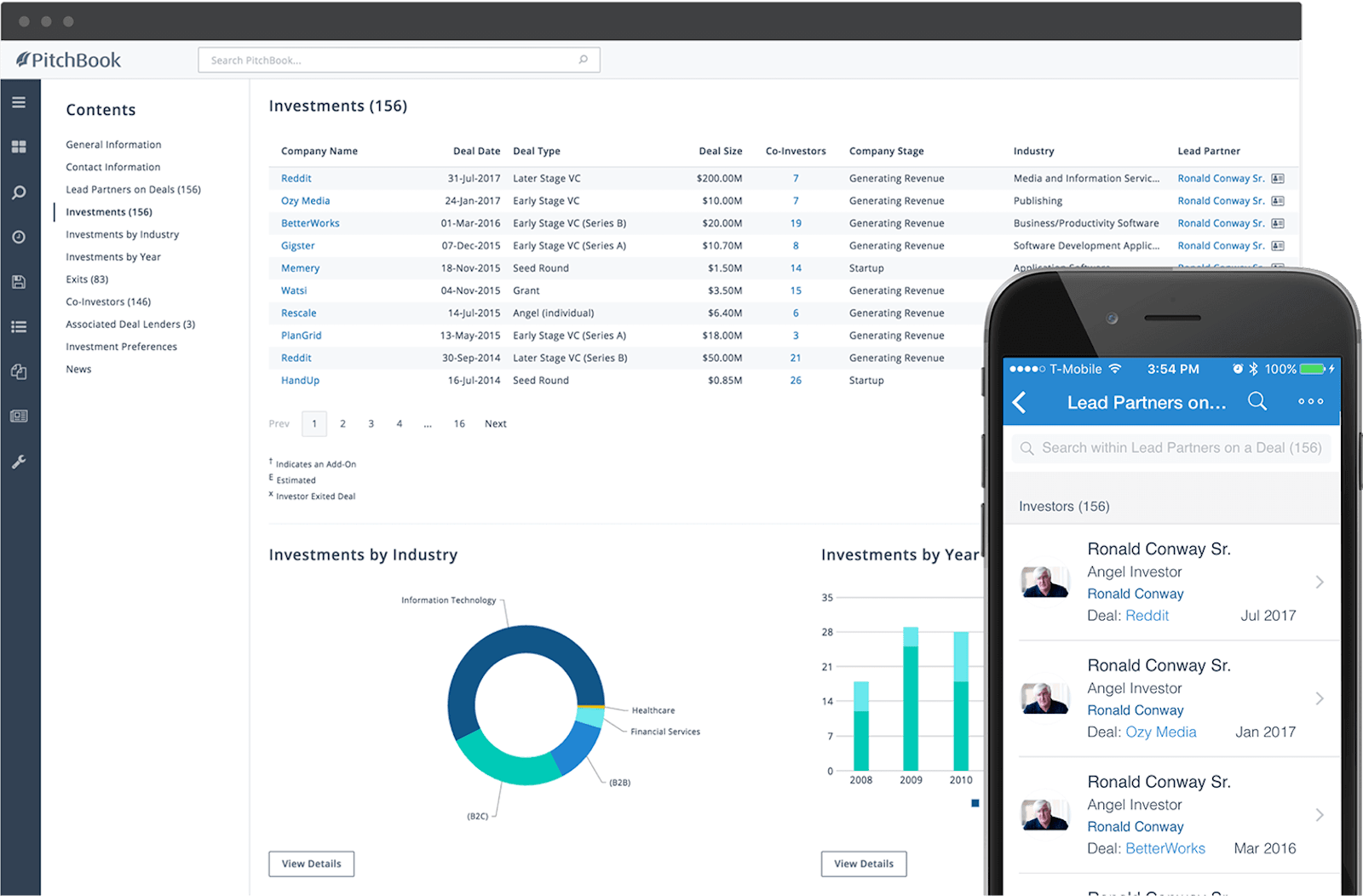The width and height of the screenshot is (1363, 896).
Task: Open the Watsi company link
Action: pyautogui.click(x=294, y=290)
